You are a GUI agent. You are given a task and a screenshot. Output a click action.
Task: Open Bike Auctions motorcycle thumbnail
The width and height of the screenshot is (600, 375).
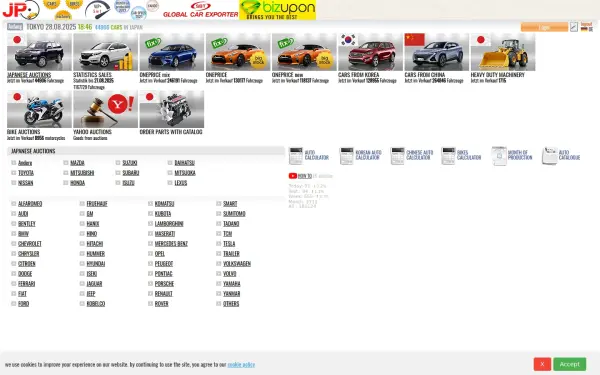[x=39, y=109]
